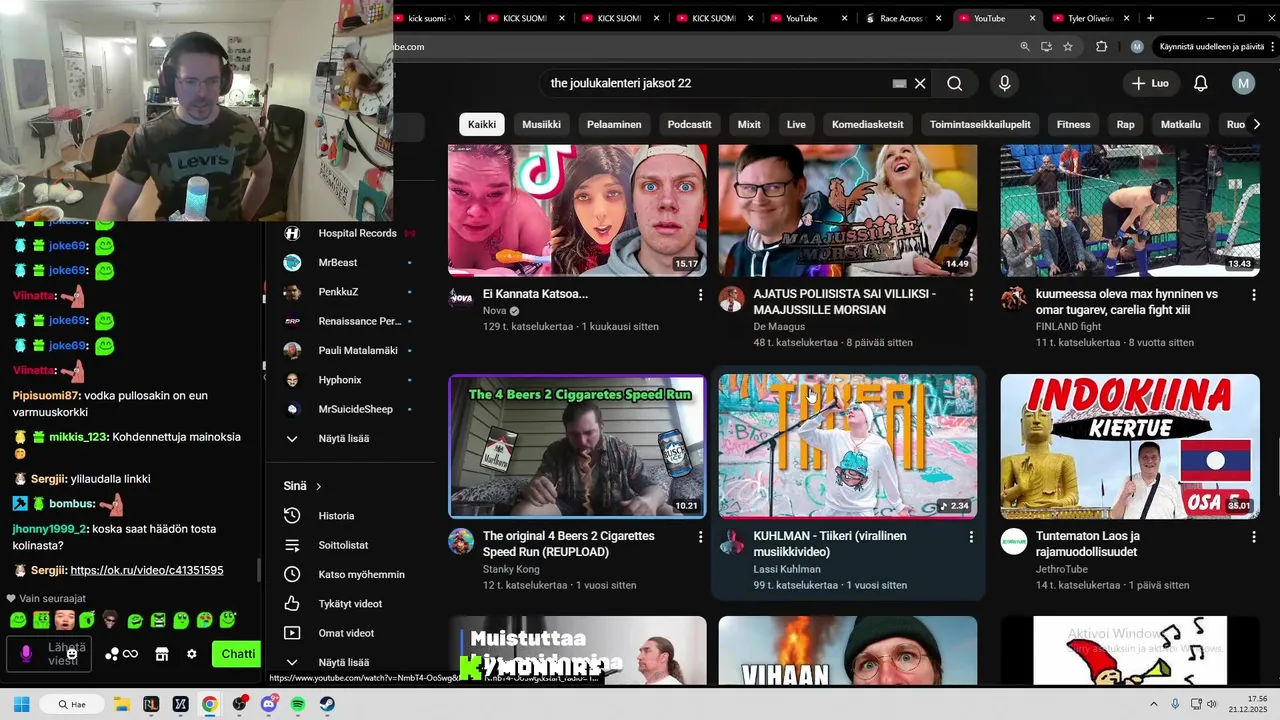
Task: Open the kuumeessa oleva max hynninen fight thumbnail
Action: tap(1130, 210)
